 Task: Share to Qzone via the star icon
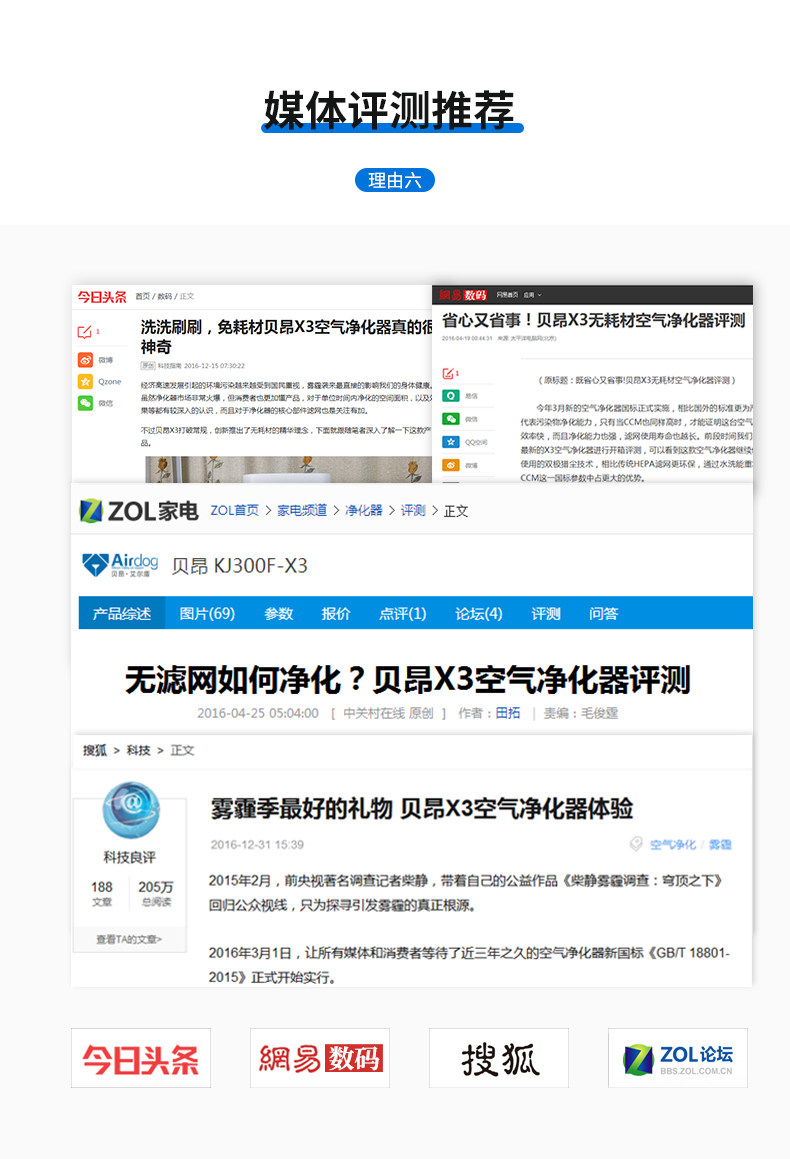pos(86,381)
